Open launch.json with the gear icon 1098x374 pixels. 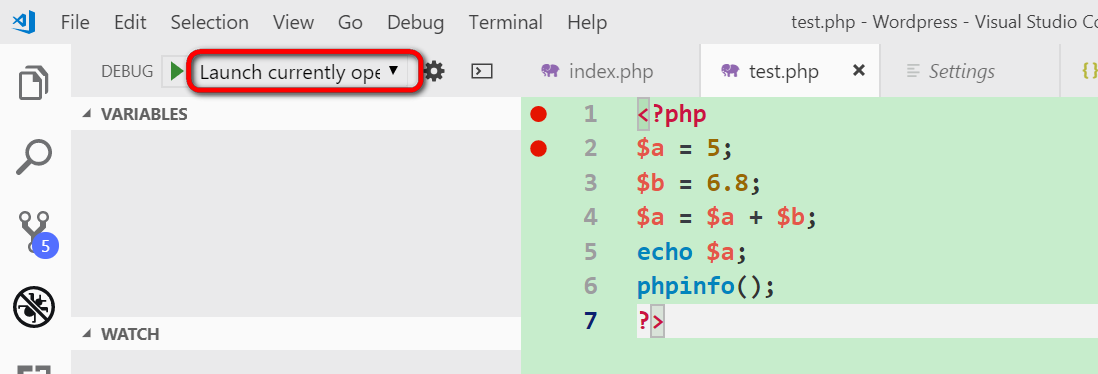point(434,71)
